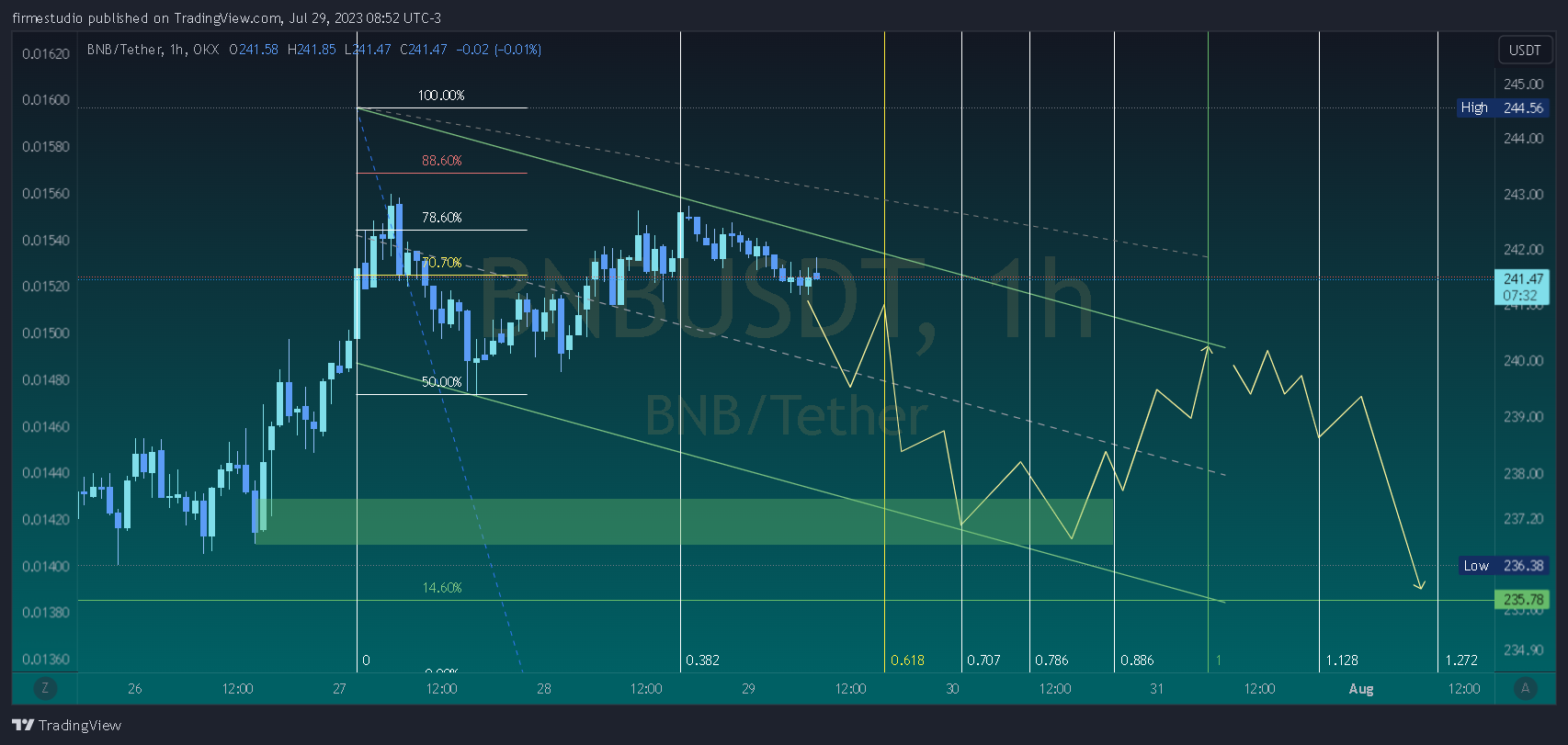Click the BNB/Tether symbol title
Viewport: 1568px width, 745px height.
coord(124,50)
